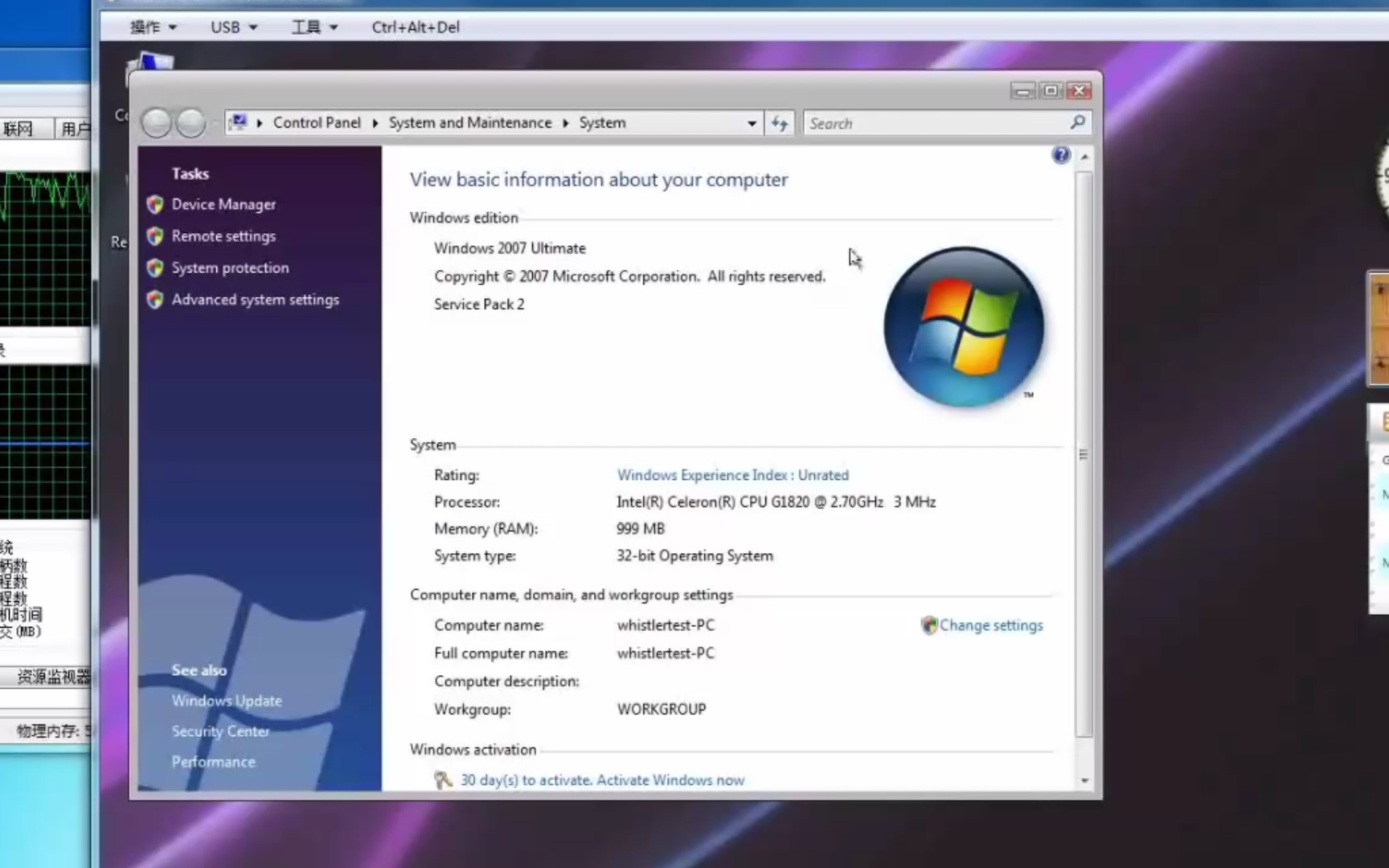The width and height of the screenshot is (1389, 868).
Task: Close the System window
Action: 1079,91
